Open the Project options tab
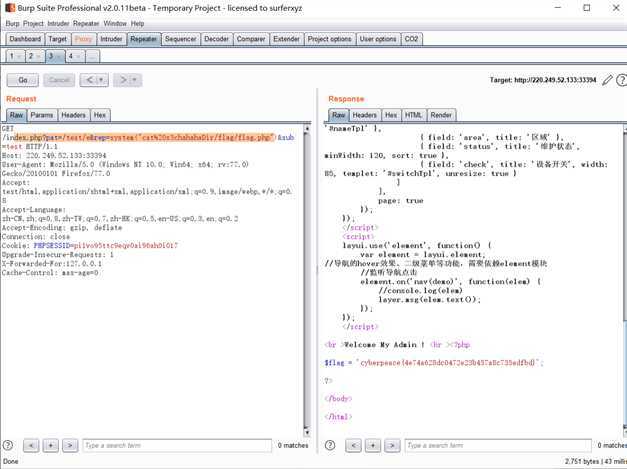This screenshot has height=469, width=627. pos(329,39)
